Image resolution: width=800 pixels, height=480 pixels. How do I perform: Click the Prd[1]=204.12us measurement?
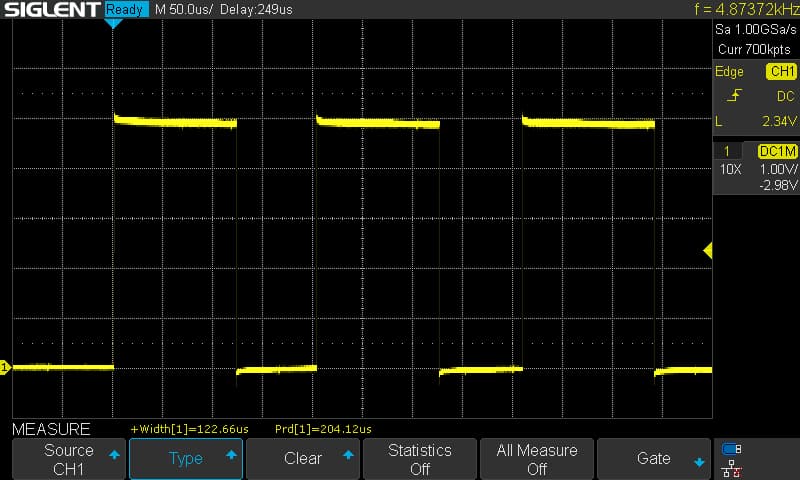click(323, 429)
